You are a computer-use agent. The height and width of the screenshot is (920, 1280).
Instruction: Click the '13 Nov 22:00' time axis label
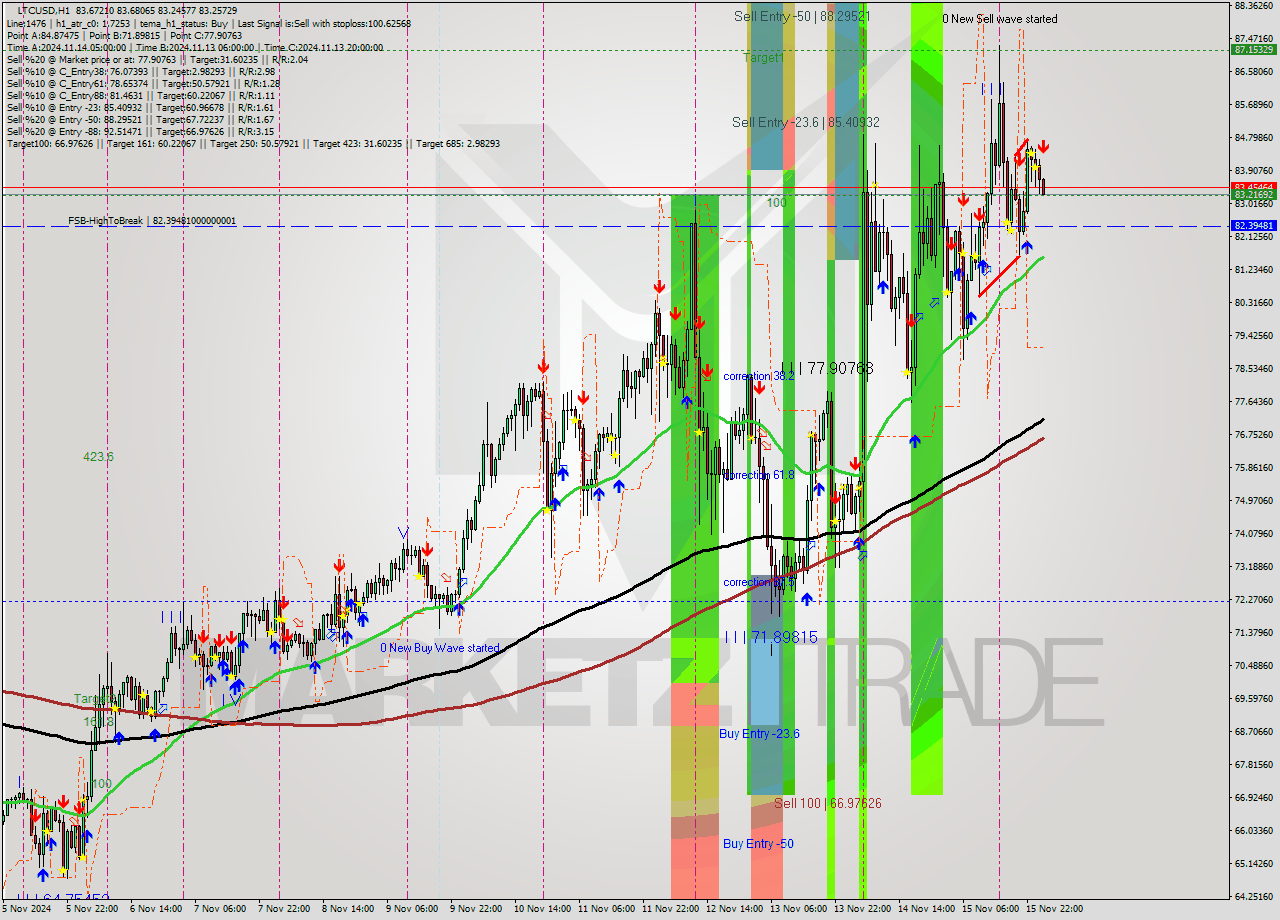coord(862,910)
